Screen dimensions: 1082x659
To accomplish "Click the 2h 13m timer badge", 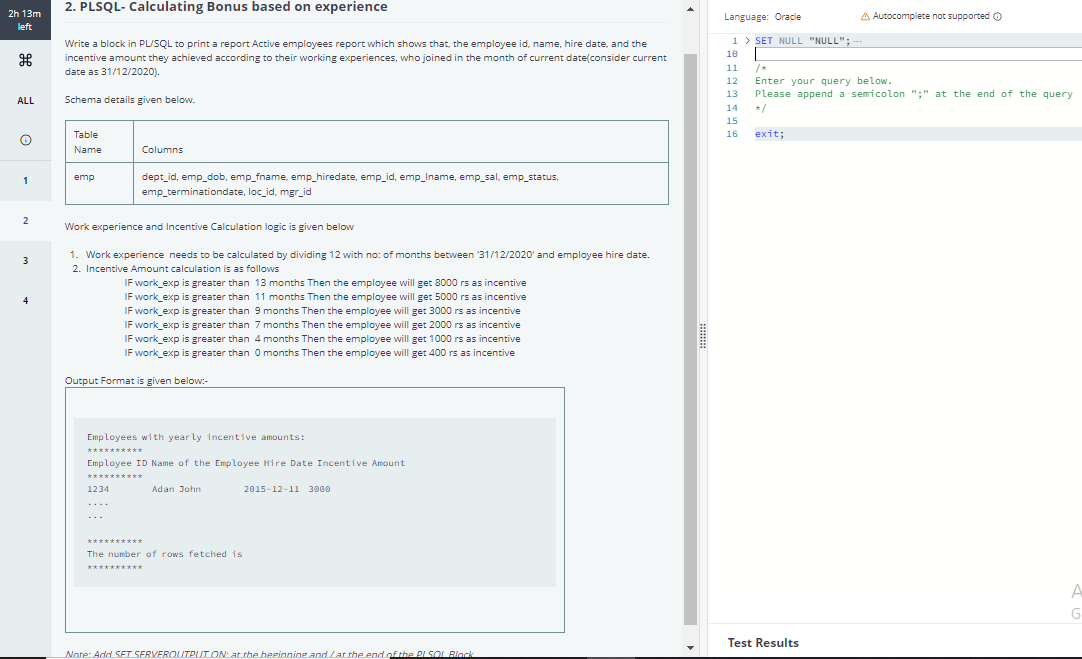I will [x=25, y=17].
